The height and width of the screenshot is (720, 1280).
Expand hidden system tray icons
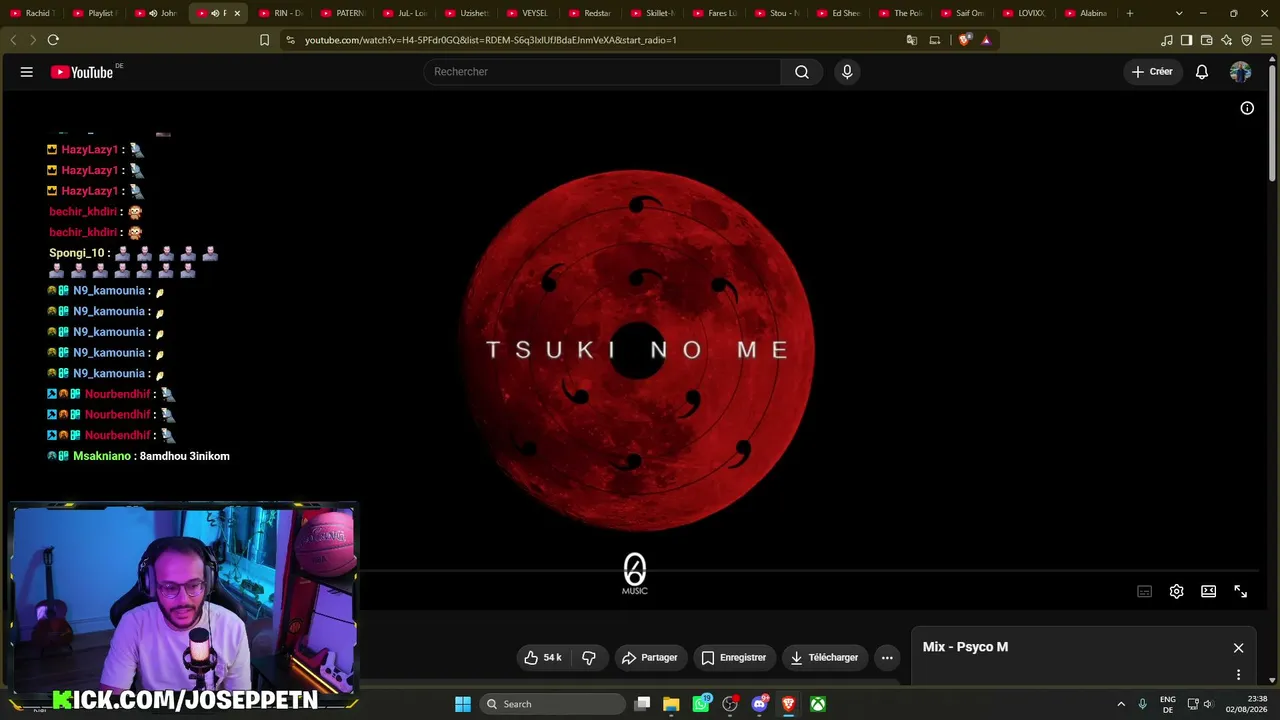(1121, 704)
